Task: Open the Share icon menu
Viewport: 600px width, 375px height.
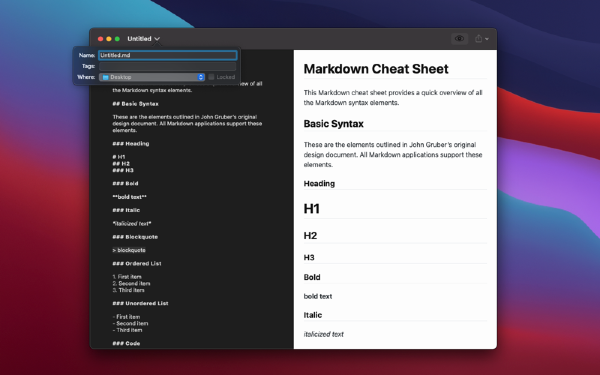Action: tap(478, 39)
